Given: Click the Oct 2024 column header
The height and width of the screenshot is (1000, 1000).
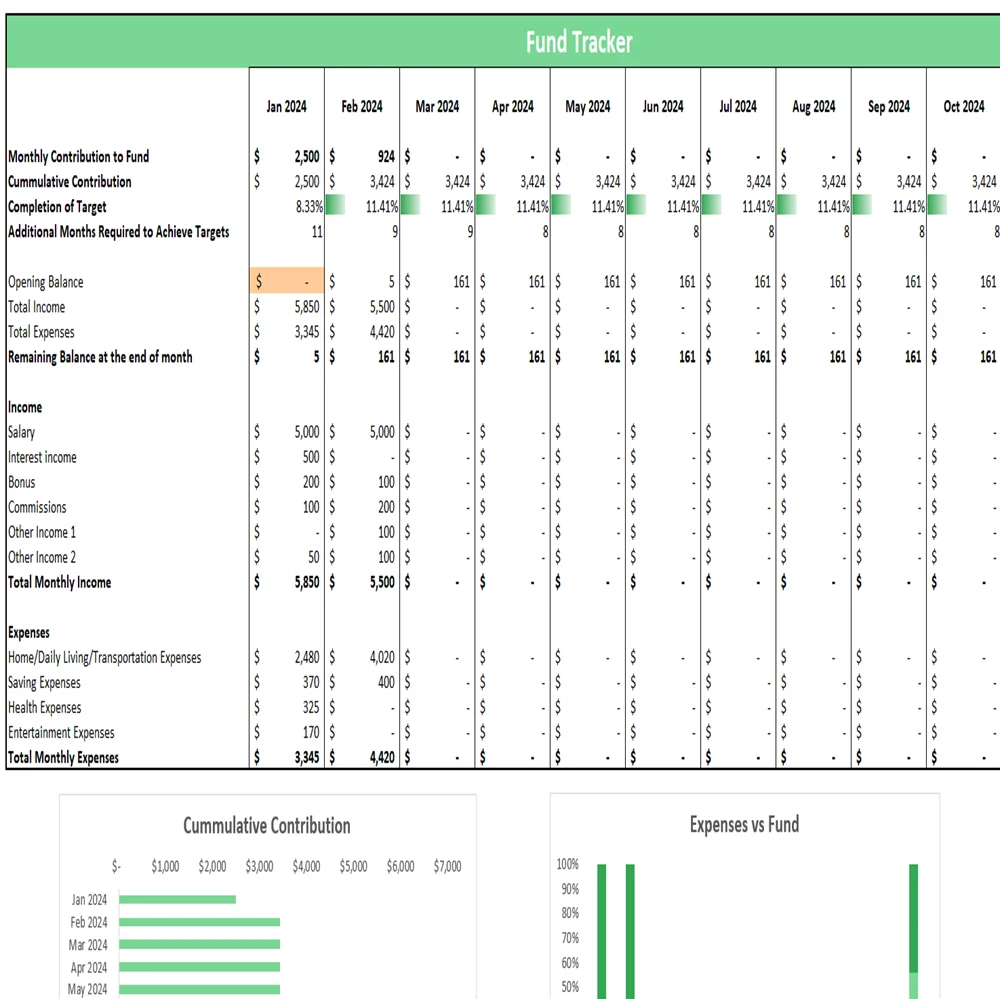Looking at the screenshot, I should tap(963, 107).
